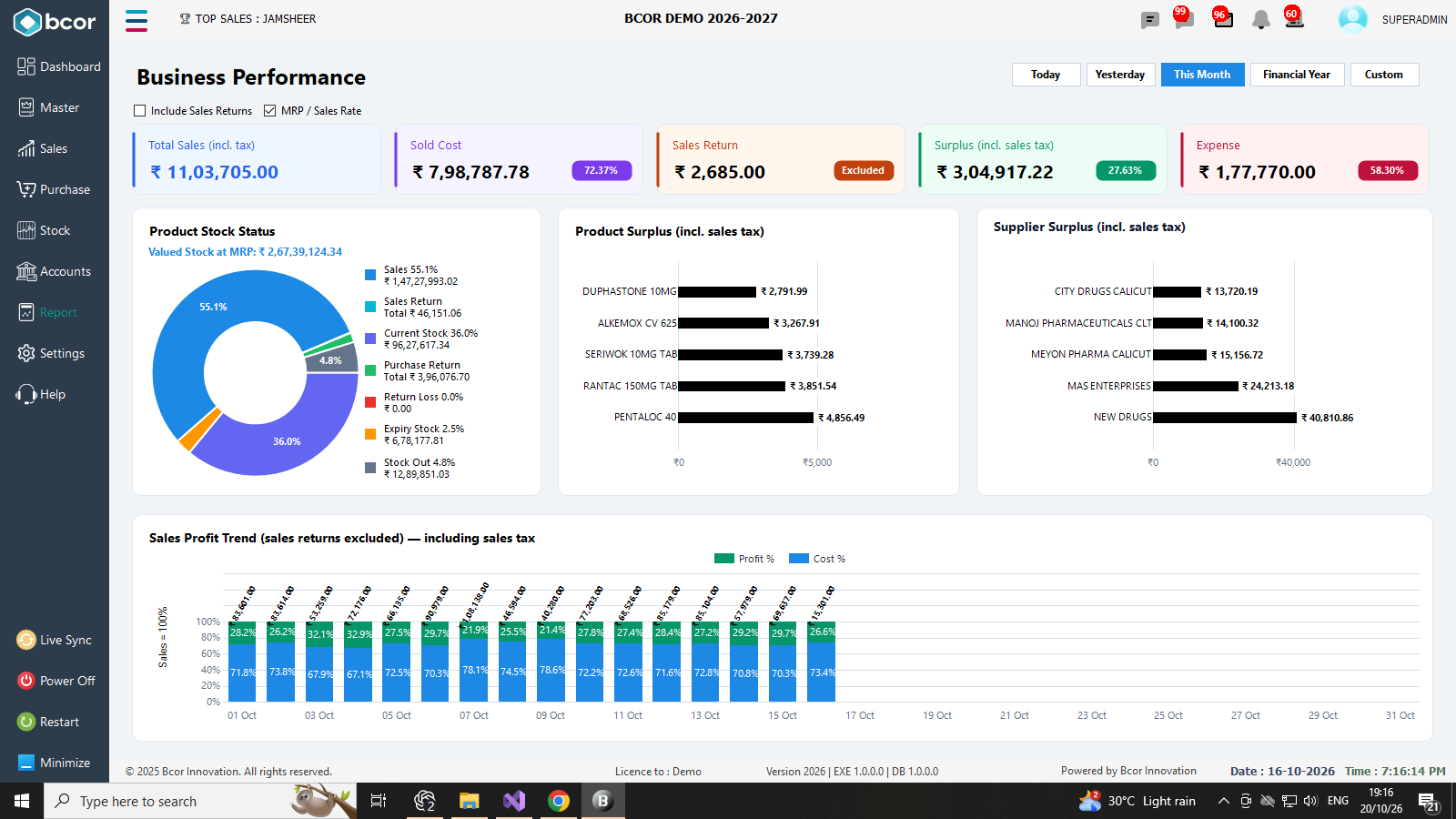The image size is (1456, 819).
Task: Click the Help headset icon
Action: click(26, 394)
